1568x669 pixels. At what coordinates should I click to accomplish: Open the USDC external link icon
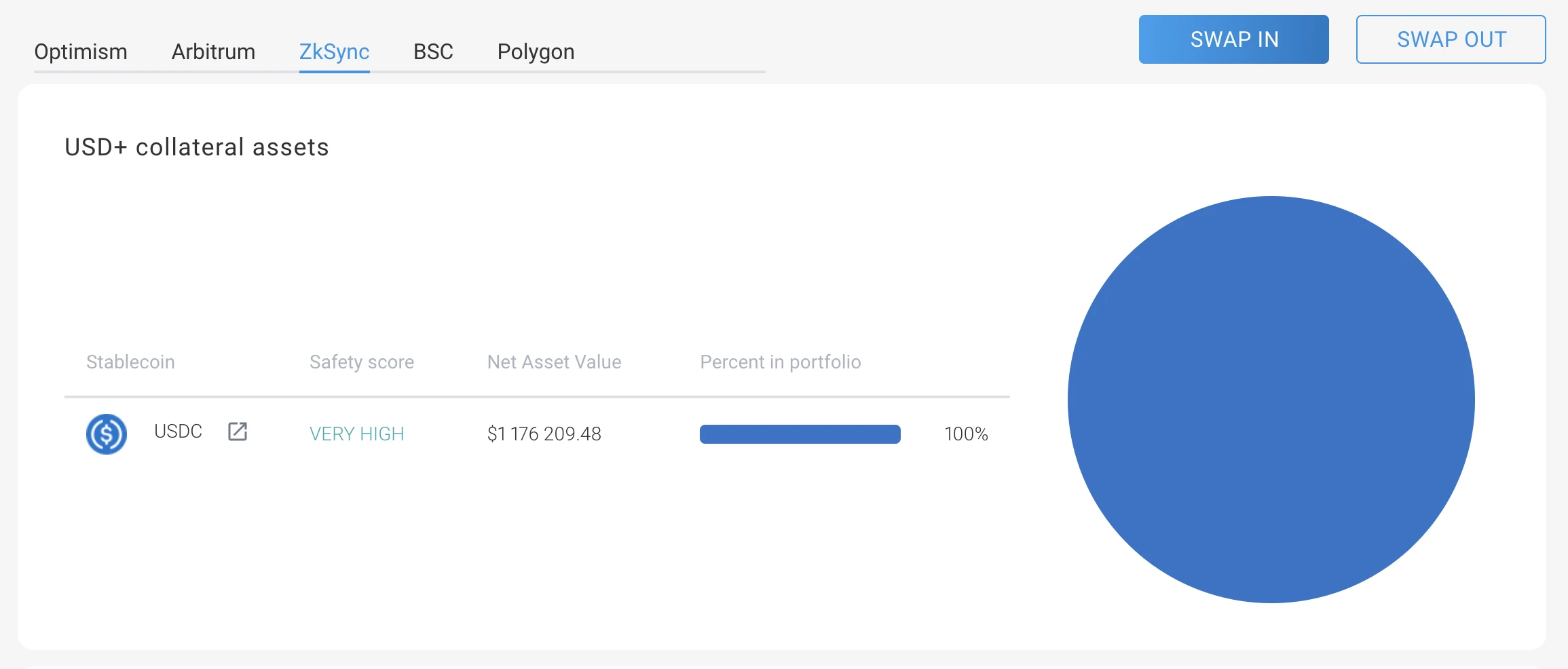click(x=238, y=432)
